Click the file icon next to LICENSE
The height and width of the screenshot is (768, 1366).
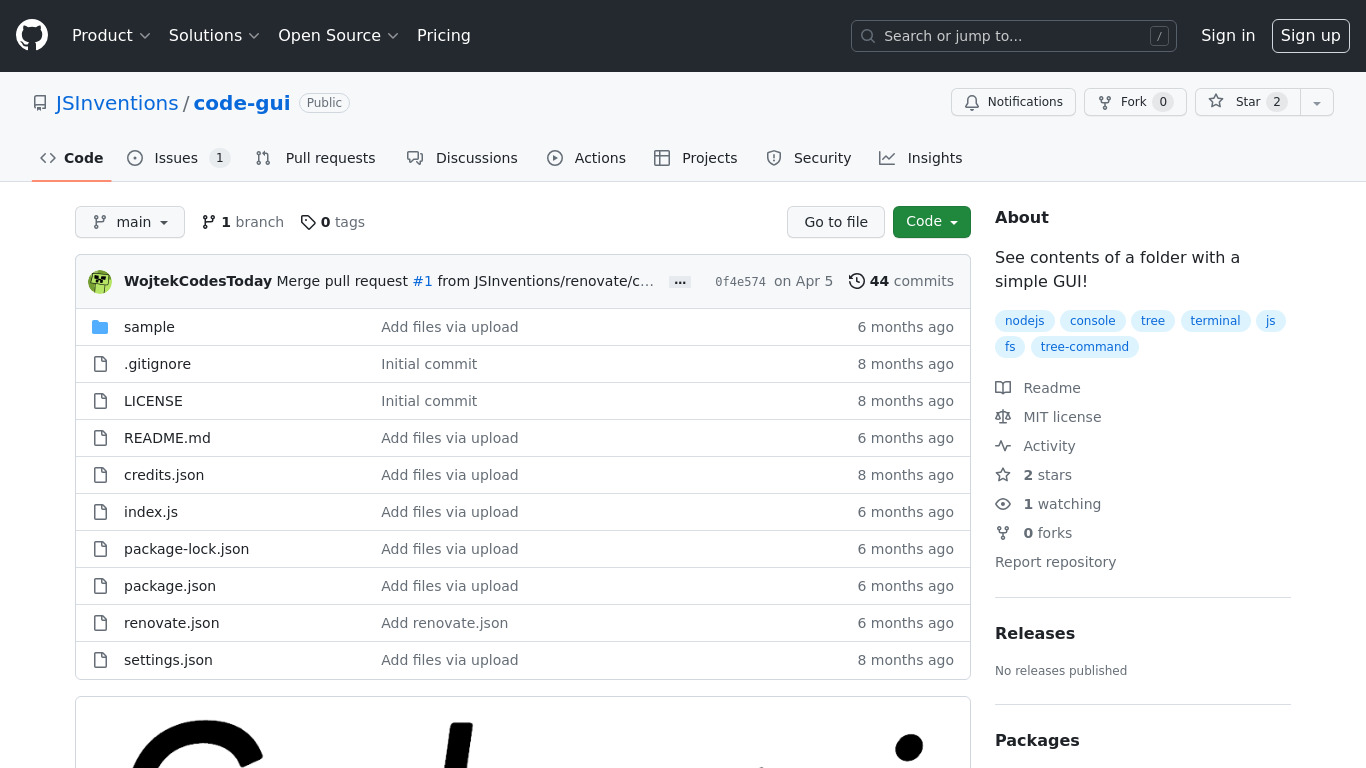(100, 401)
